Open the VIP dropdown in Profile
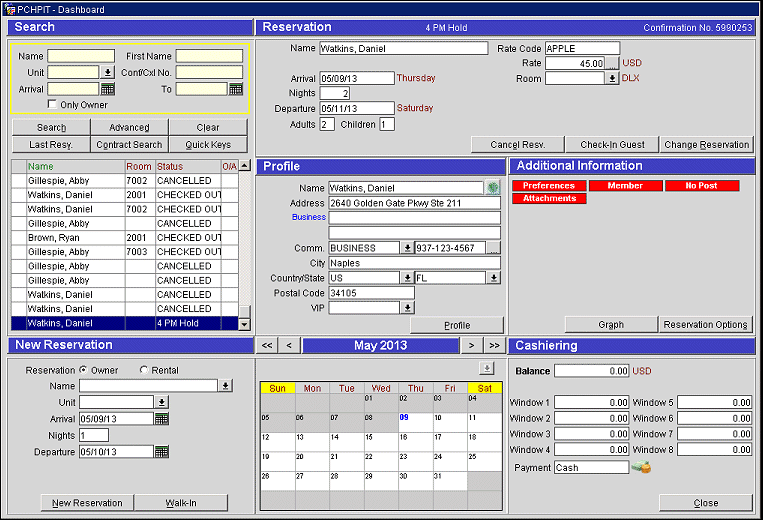This screenshot has height=520, width=763. pos(407,307)
